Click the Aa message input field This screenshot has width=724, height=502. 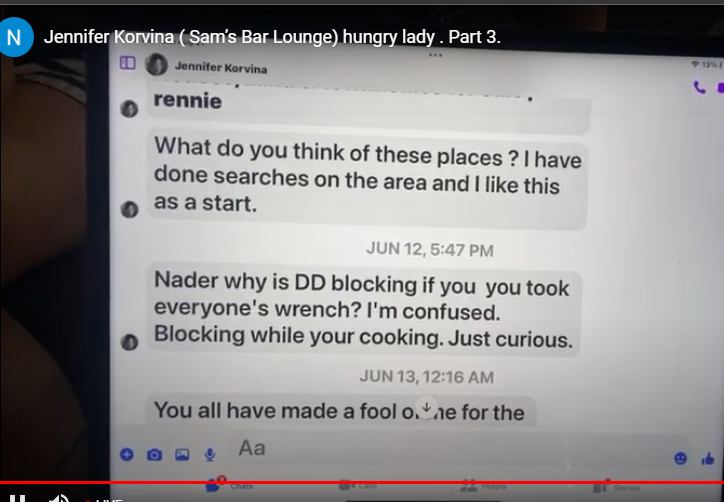click(x=450, y=448)
